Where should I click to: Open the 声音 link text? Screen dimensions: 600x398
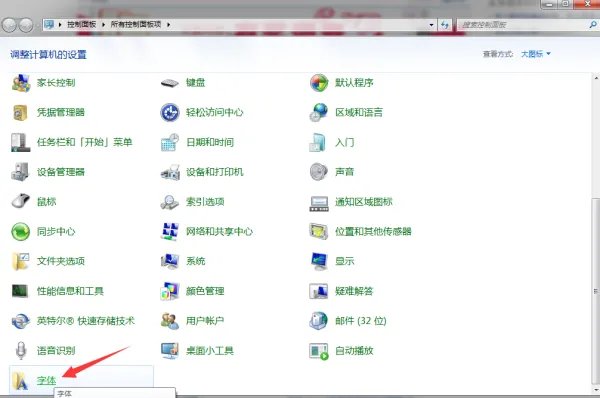(344, 172)
